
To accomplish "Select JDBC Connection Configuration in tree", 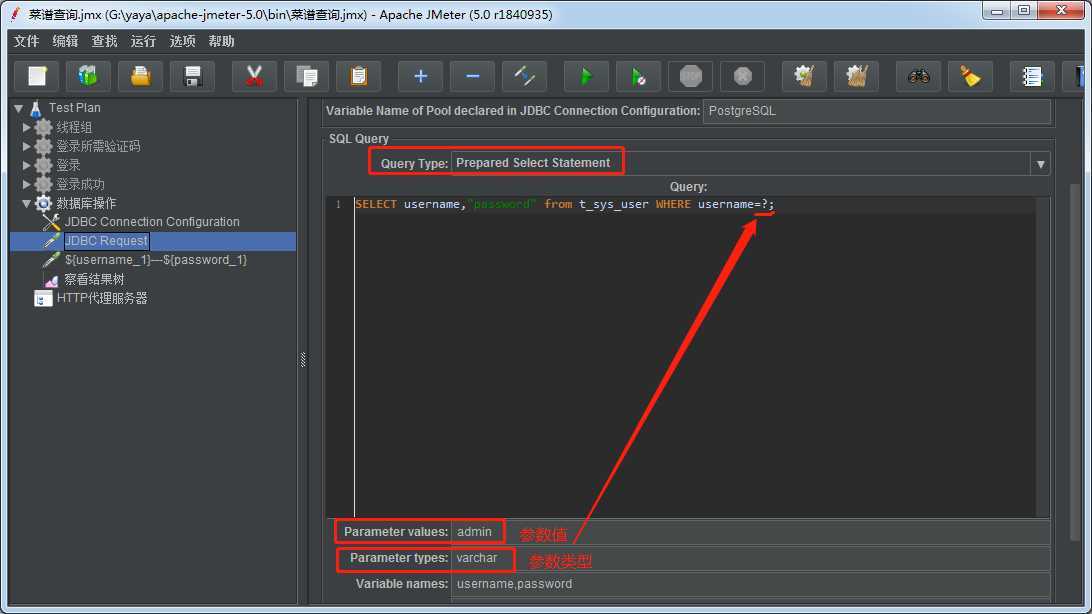I will click(x=152, y=222).
